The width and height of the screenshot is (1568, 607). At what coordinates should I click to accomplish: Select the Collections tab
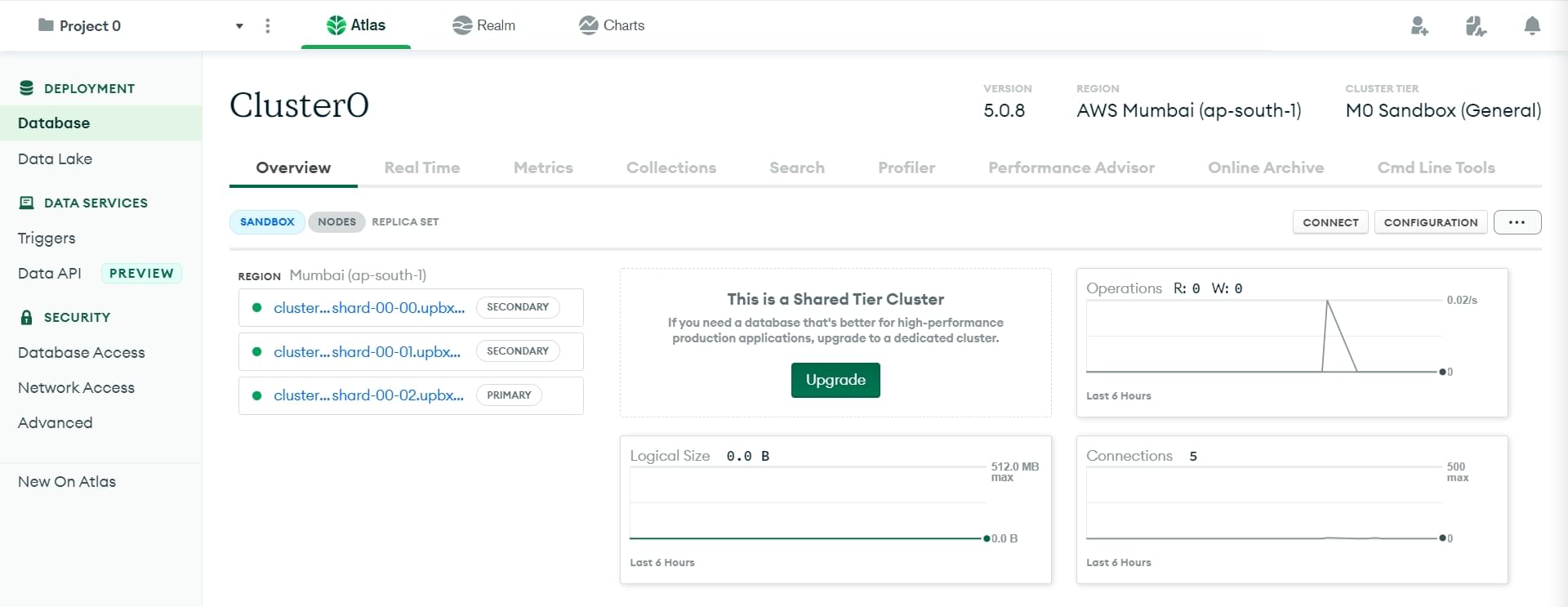coord(671,167)
